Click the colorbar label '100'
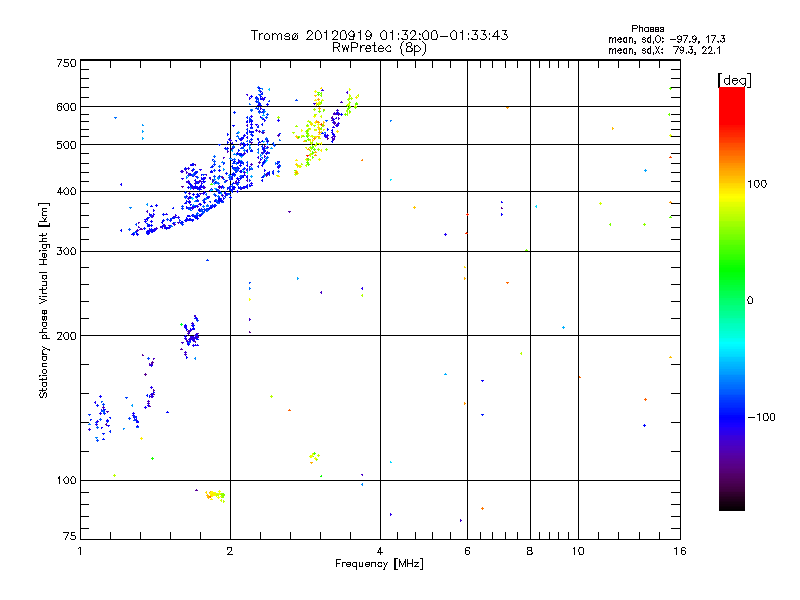 (x=757, y=184)
